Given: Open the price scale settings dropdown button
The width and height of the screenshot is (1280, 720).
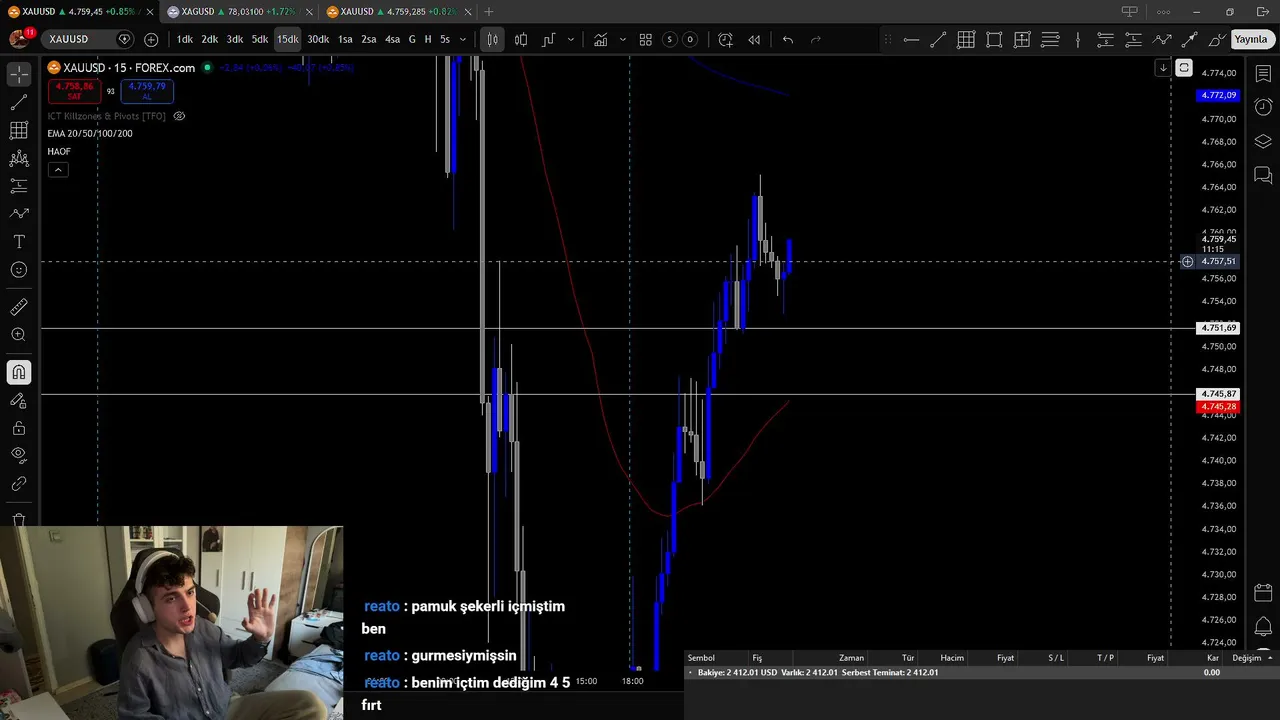Looking at the screenshot, I should [x=1184, y=68].
